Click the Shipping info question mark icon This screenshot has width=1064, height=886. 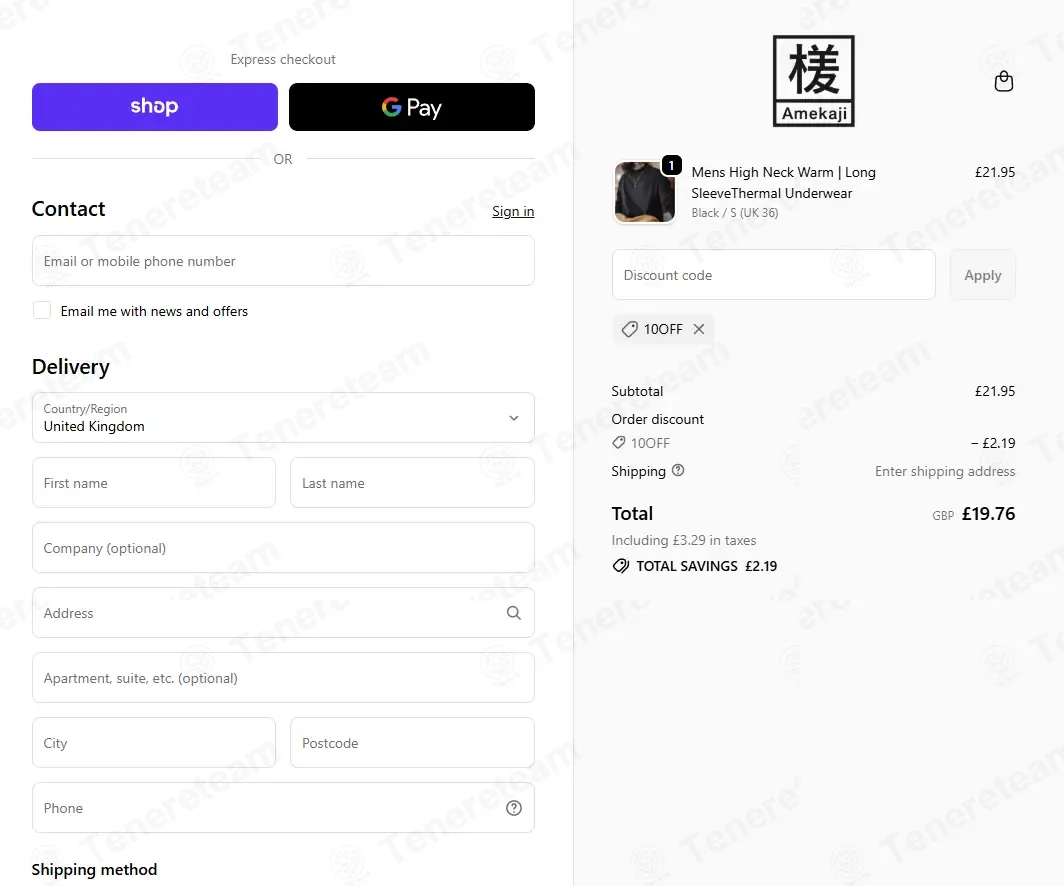pyautogui.click(x=678, y=470)
